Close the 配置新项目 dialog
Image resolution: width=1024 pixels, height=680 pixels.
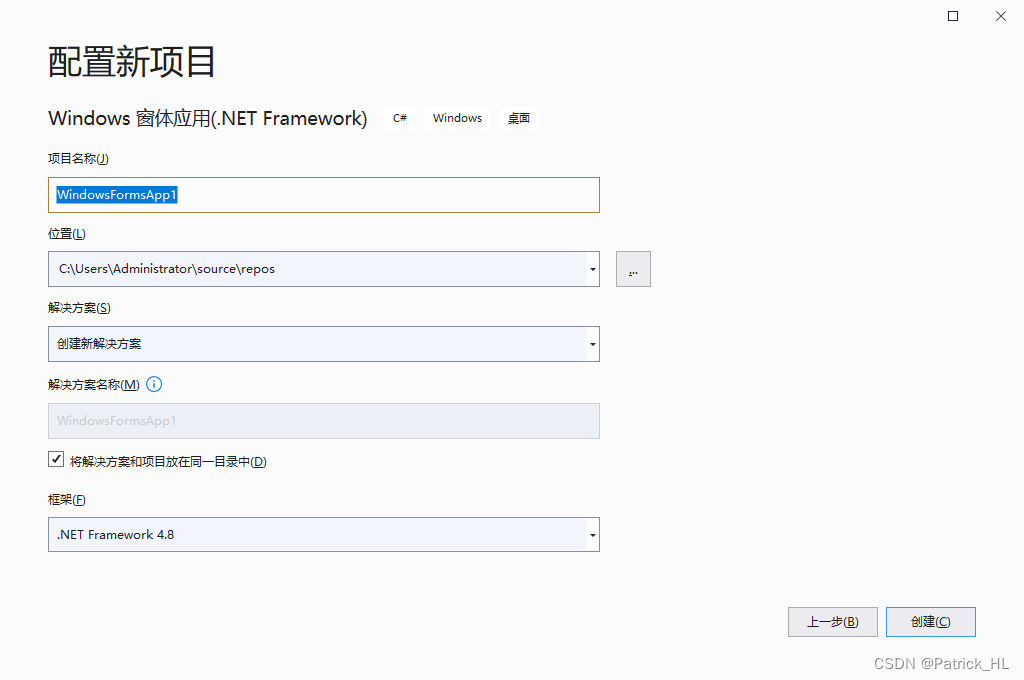[x=1000, y=16]
